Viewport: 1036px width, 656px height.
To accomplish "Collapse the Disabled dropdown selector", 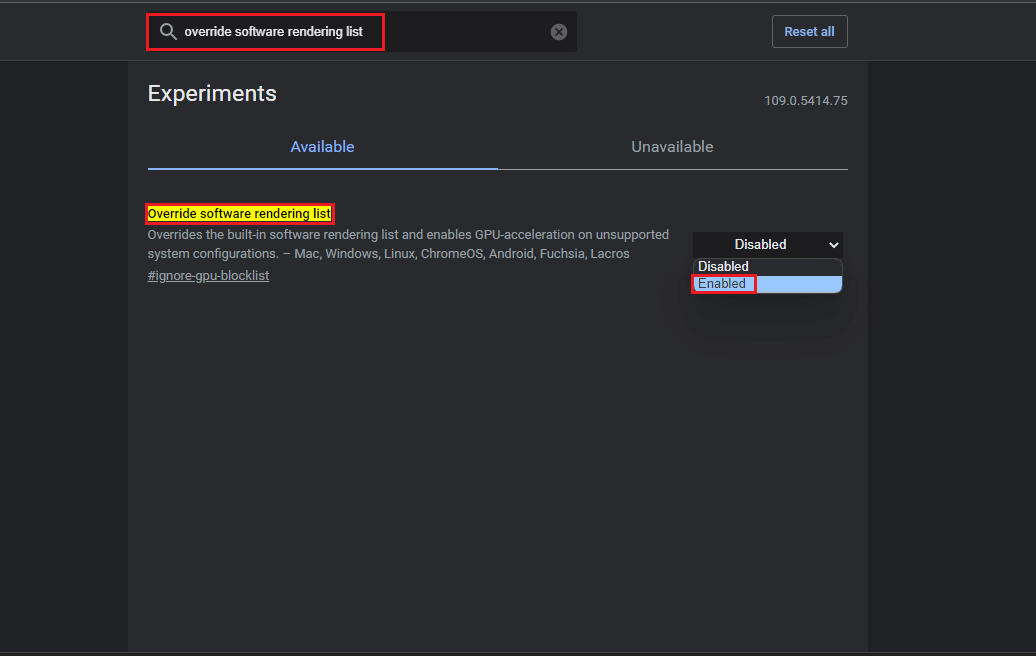I will [x=767, y=244].
